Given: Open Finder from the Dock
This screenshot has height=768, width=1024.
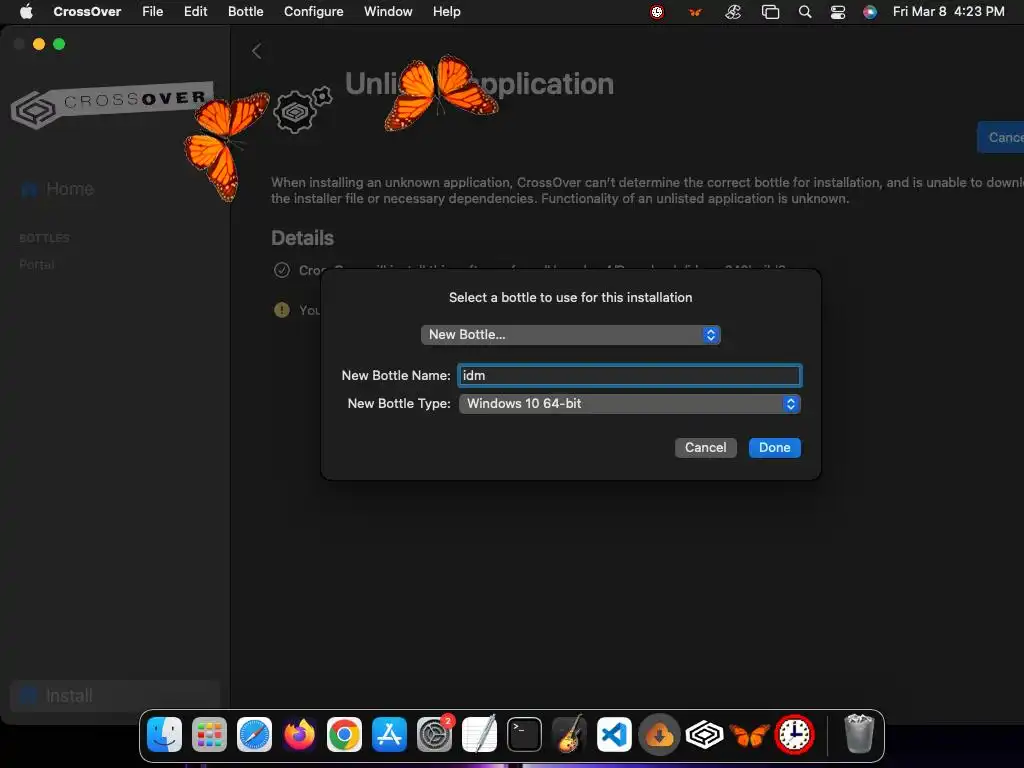Looking at the screenshot, I should point(165,735).
